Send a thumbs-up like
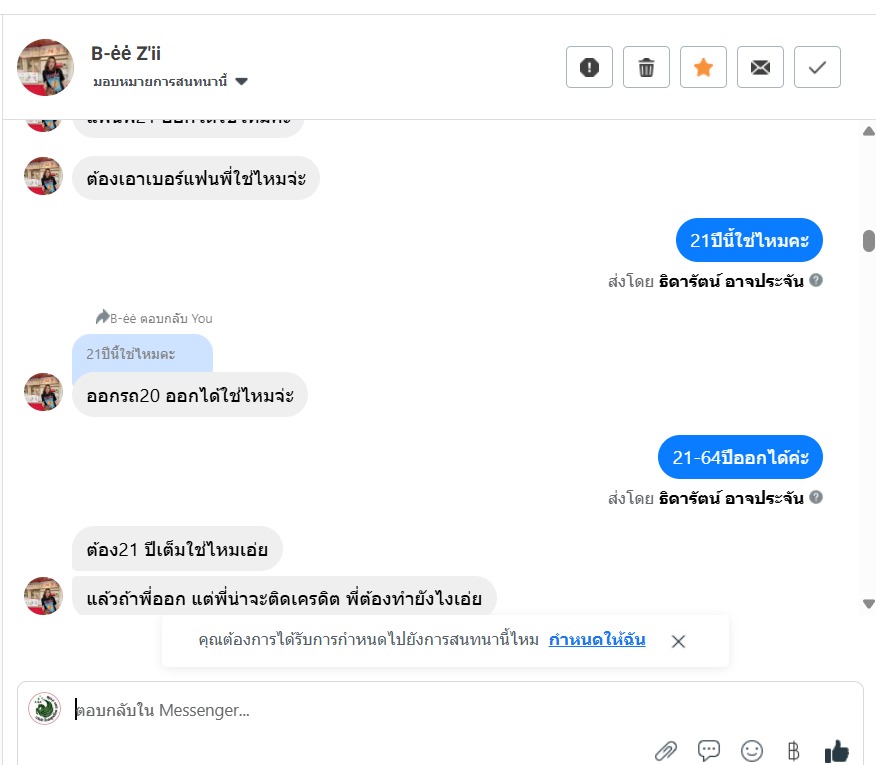Viewport: 876px width, 765px height. pos(836,751)
